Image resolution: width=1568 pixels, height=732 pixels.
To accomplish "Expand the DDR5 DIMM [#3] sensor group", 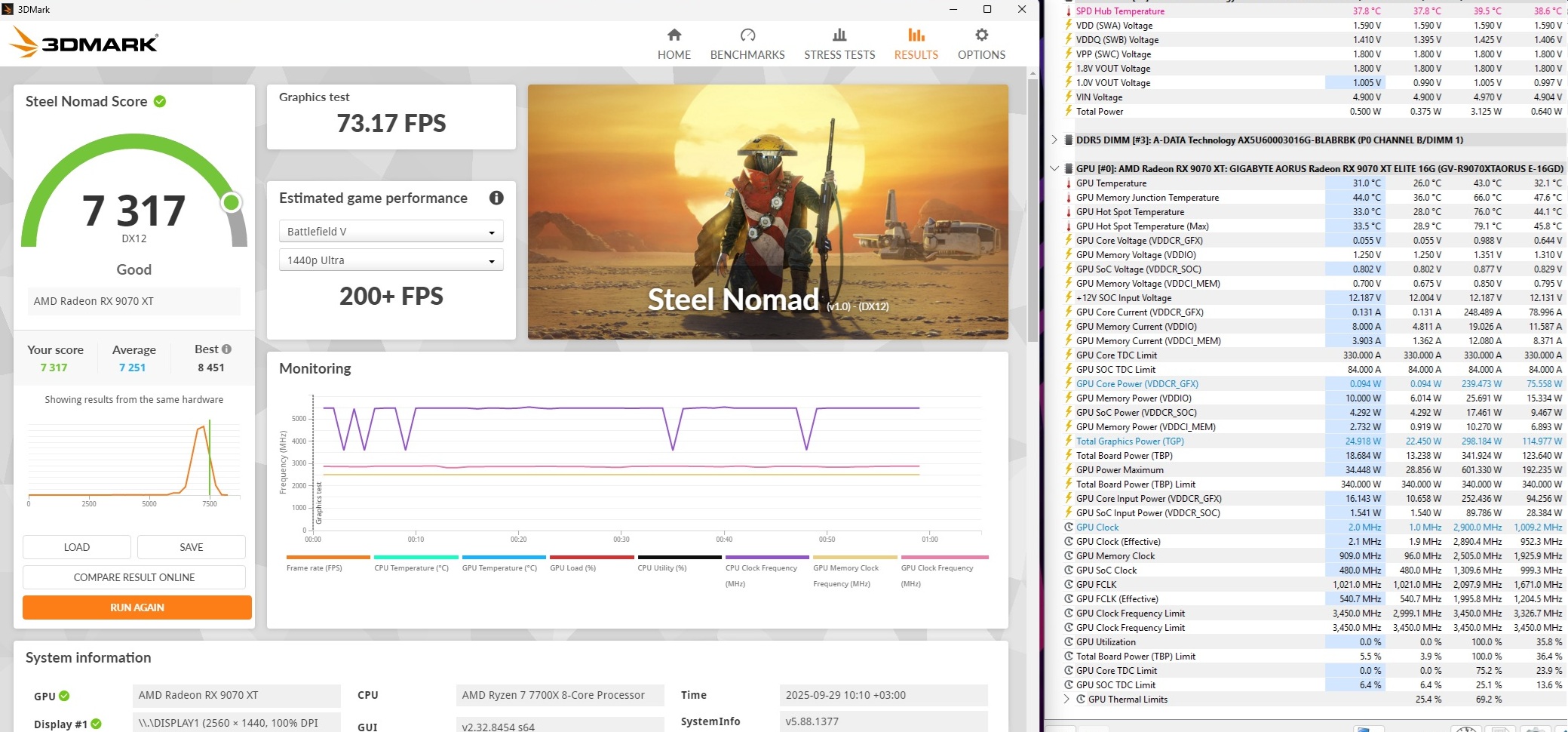I will [x=1054, y=140].
